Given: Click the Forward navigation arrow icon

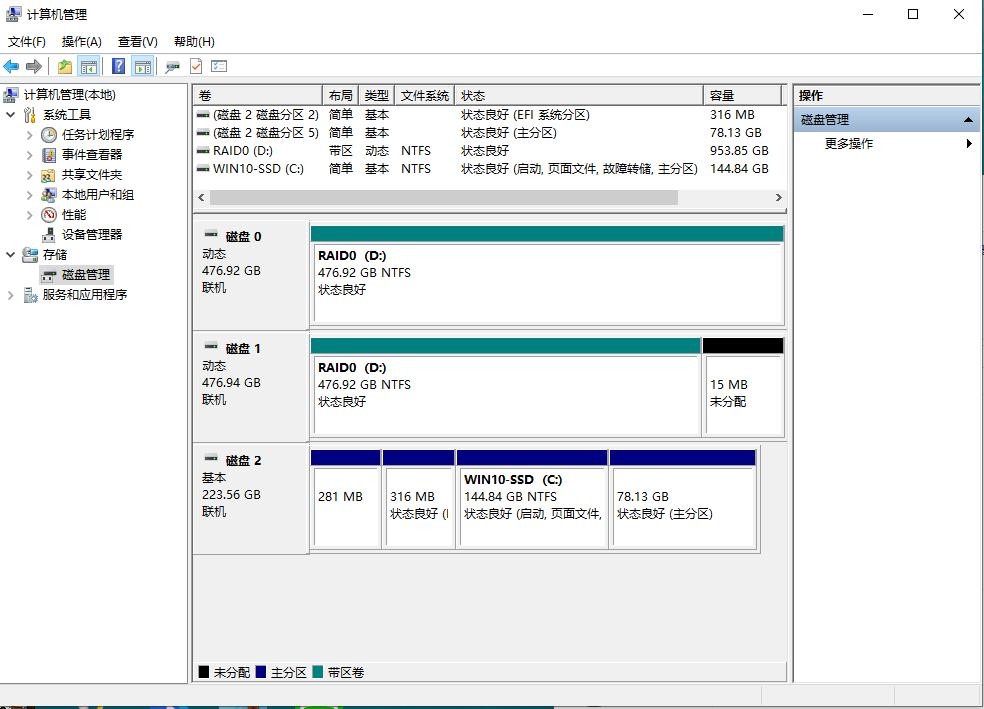Looking at the screenshot, I should click(x=33, y=66).
